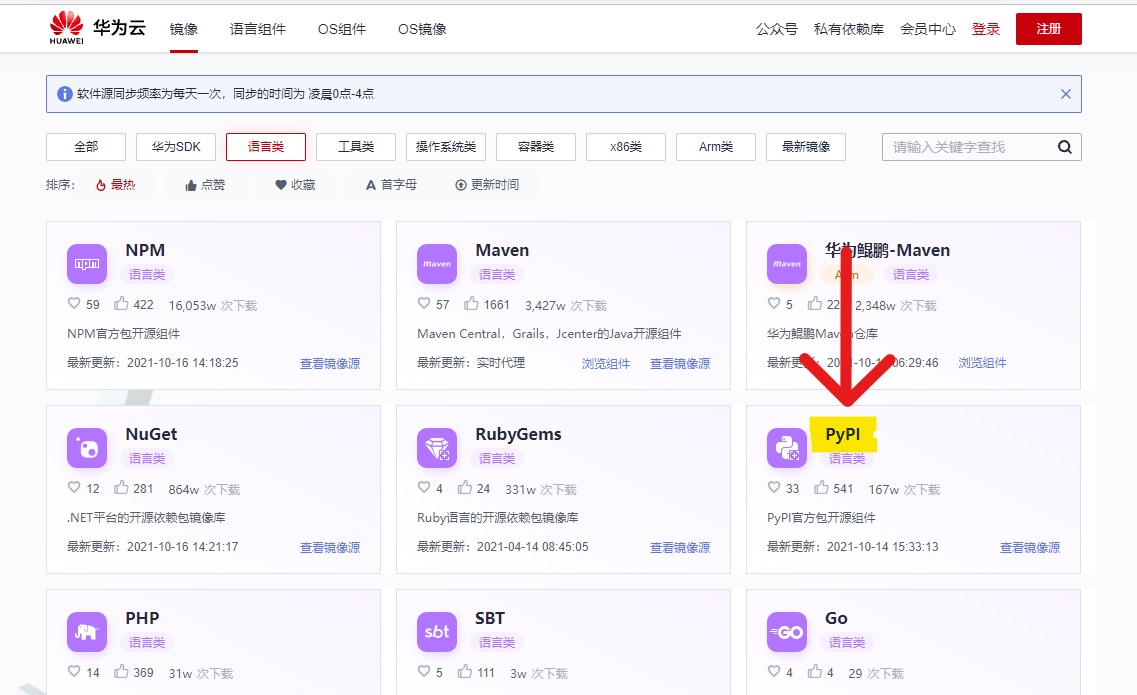
Task: Open Maven 查看镜像源 link
Action: (680, 363)
